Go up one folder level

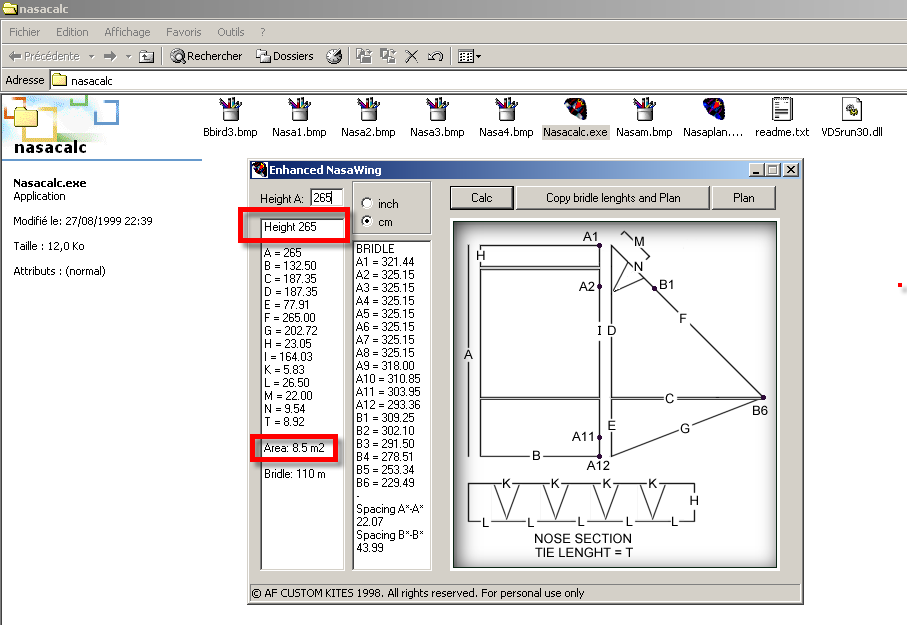pos(147,56)
